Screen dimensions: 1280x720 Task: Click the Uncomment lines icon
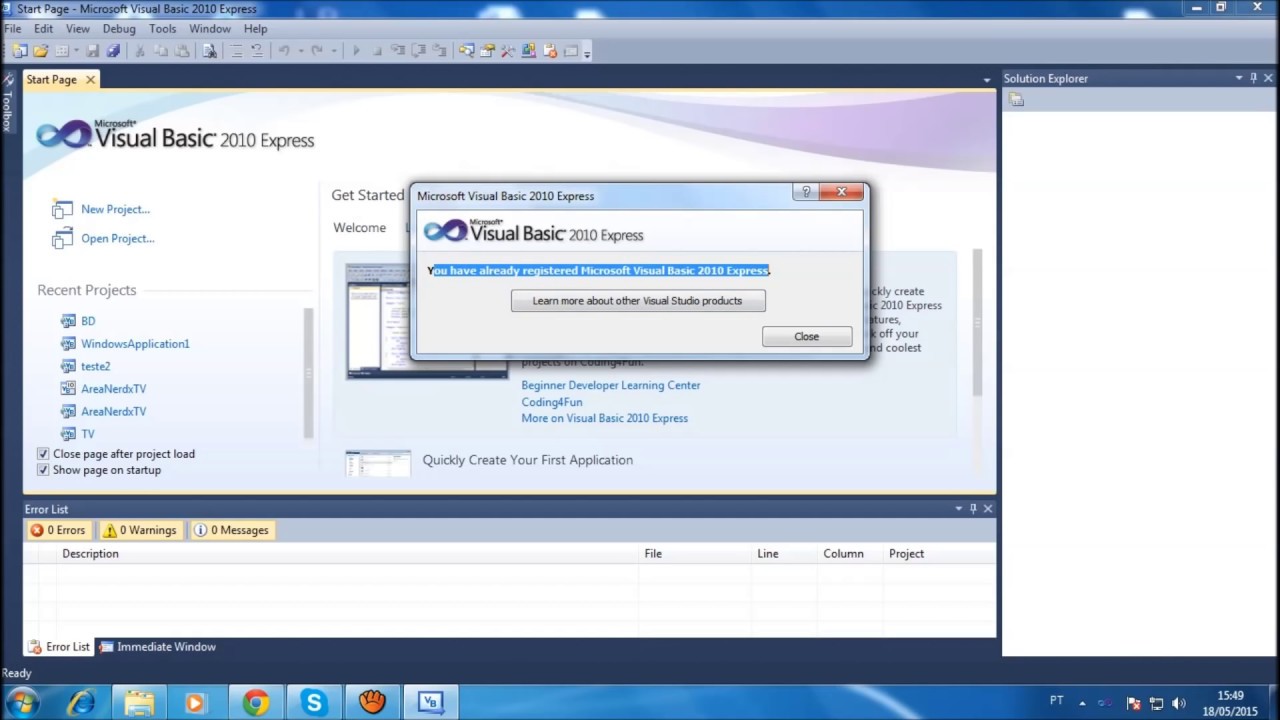point(257,51)
